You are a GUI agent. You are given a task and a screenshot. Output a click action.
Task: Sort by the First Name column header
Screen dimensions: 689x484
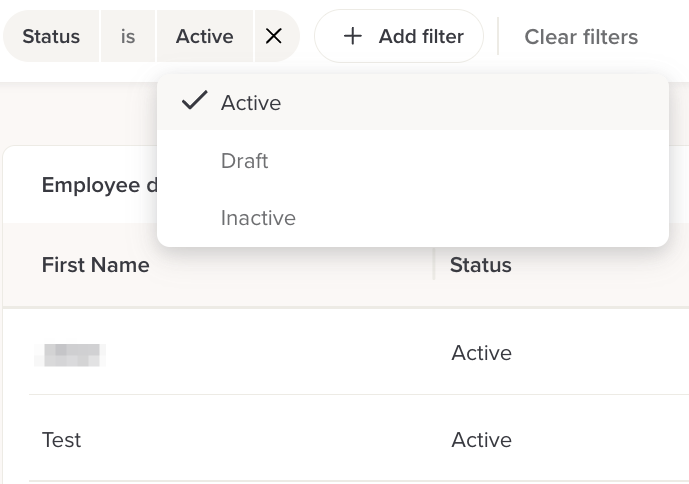[x=96, y=265]
